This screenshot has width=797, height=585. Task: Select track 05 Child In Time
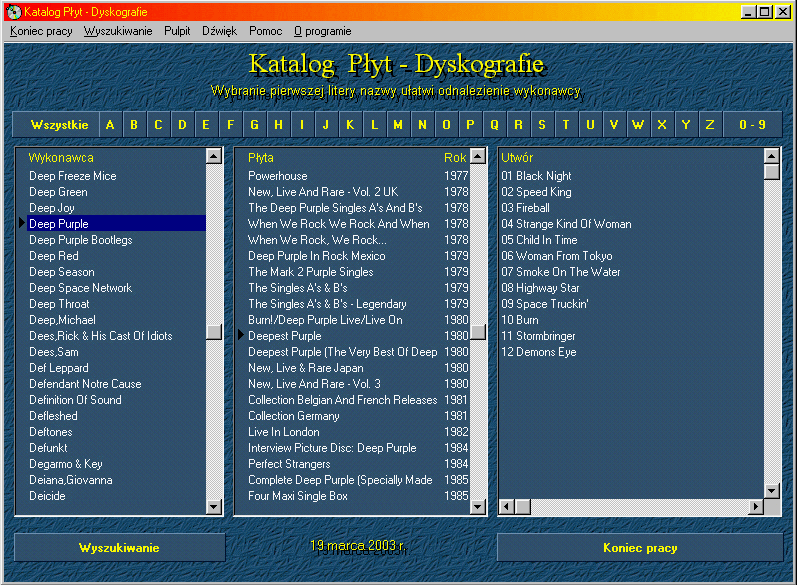click(539, 240)
